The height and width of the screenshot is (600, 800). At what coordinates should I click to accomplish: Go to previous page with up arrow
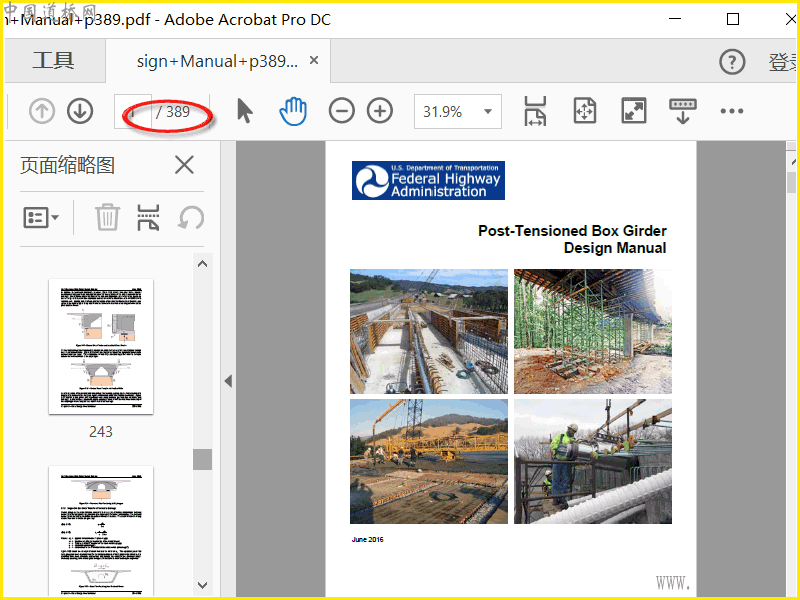(42, 112)
